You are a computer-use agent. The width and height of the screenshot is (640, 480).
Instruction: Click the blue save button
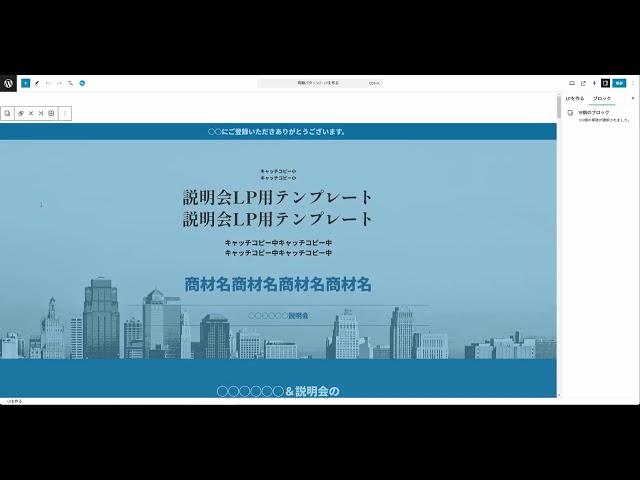tap(619, 83)
